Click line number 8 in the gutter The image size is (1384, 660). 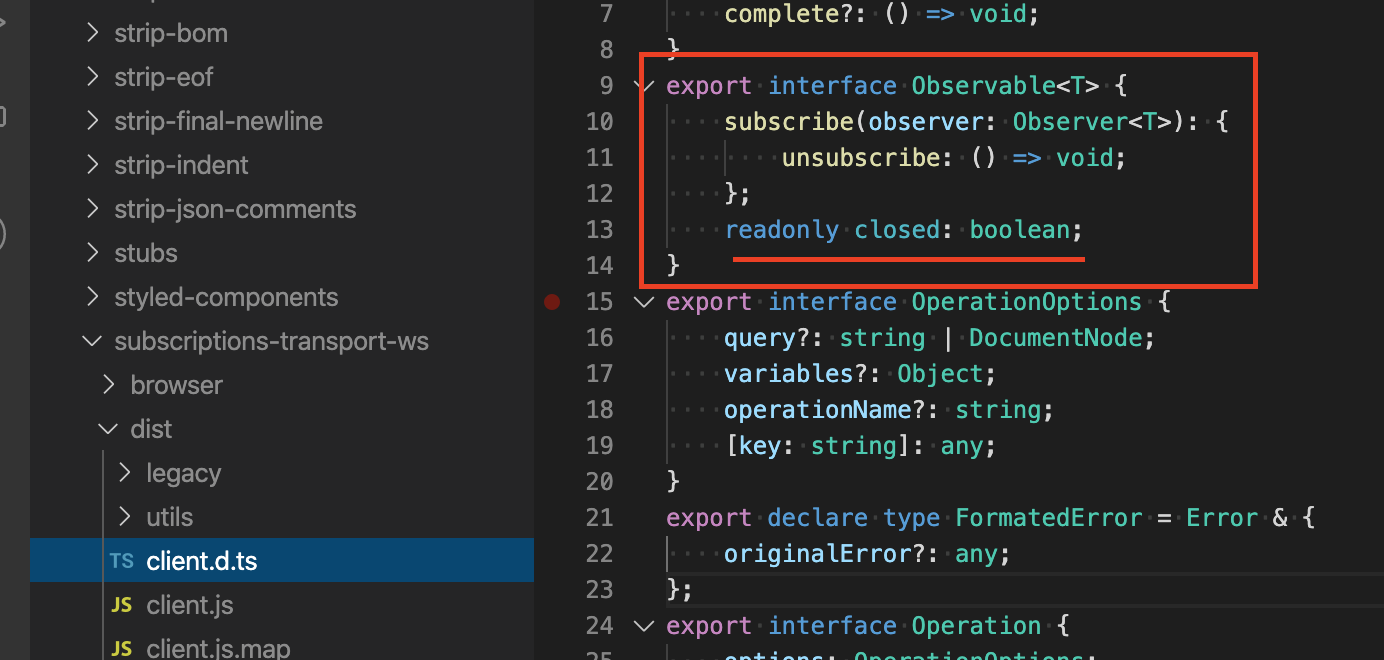coord(605,49)
